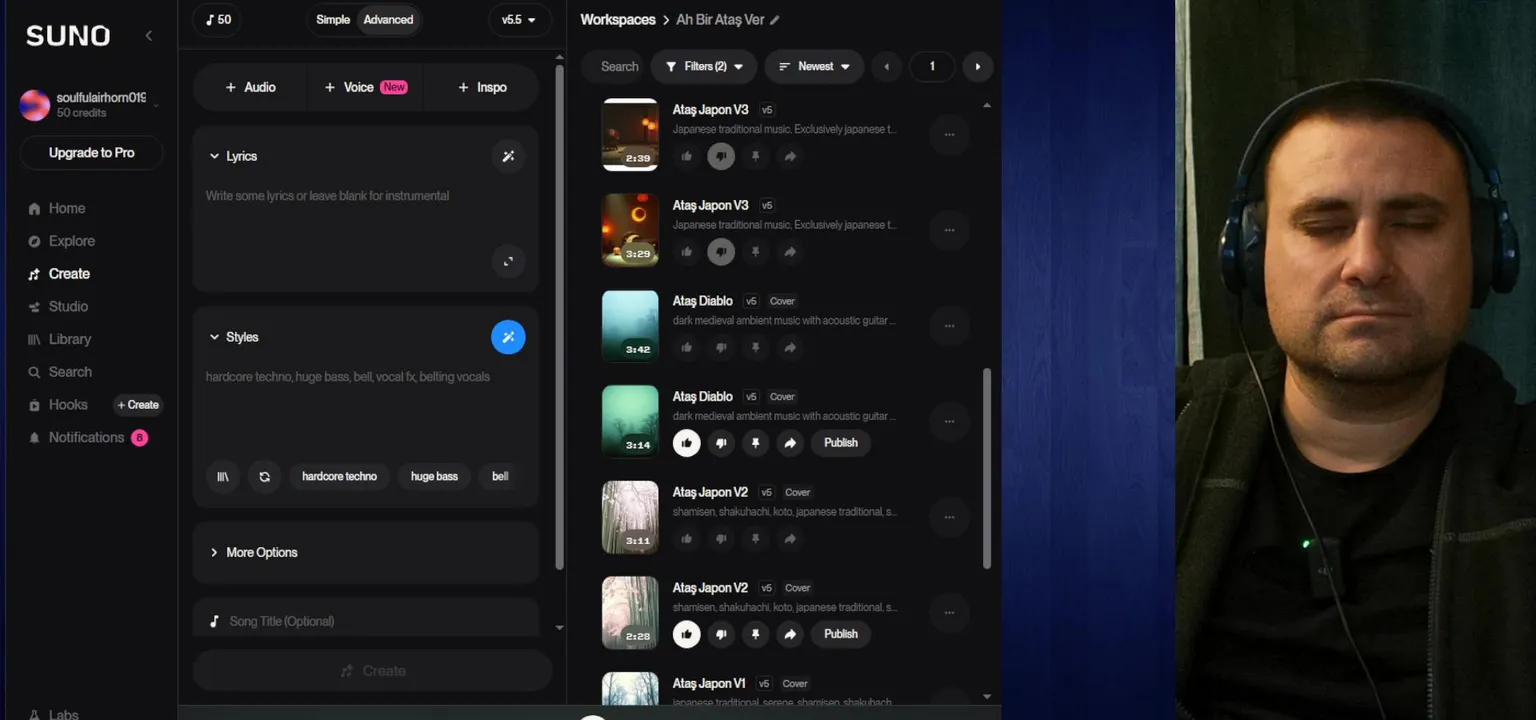Share the Ataş Japon V3 3:29 song

pyautogui.click(x=790, y=252)
